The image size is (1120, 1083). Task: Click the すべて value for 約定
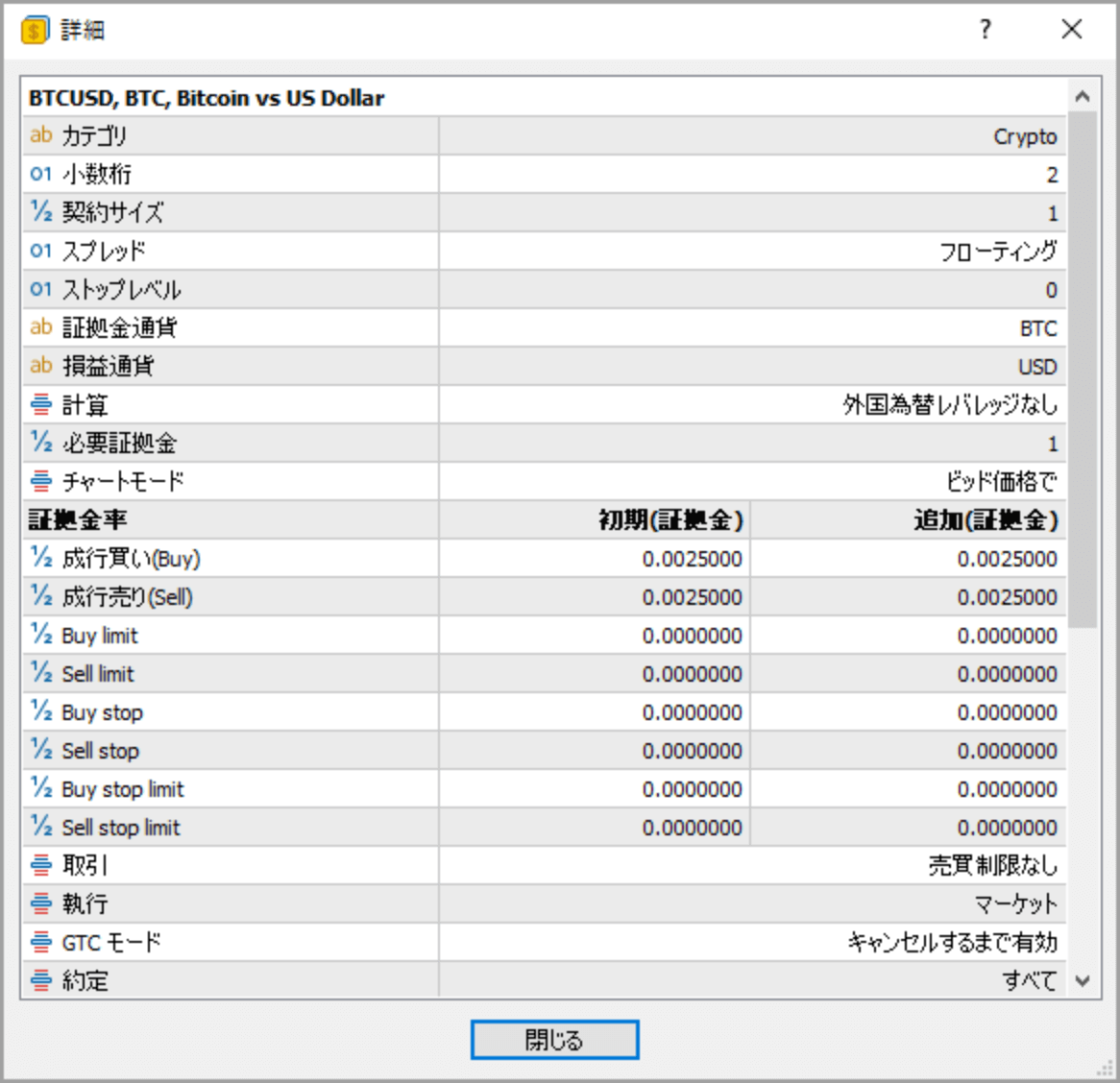[1029, 981]
